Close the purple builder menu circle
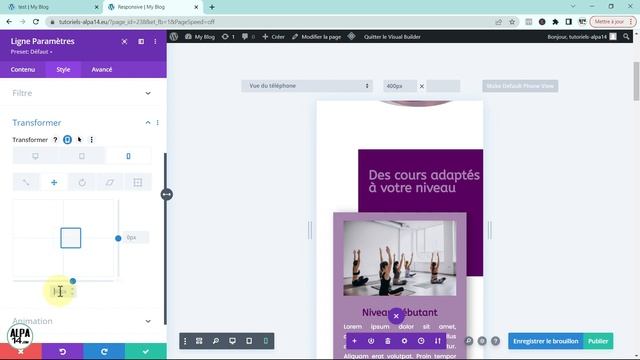Viewport: 640px width, 360px height. (396, 316)
